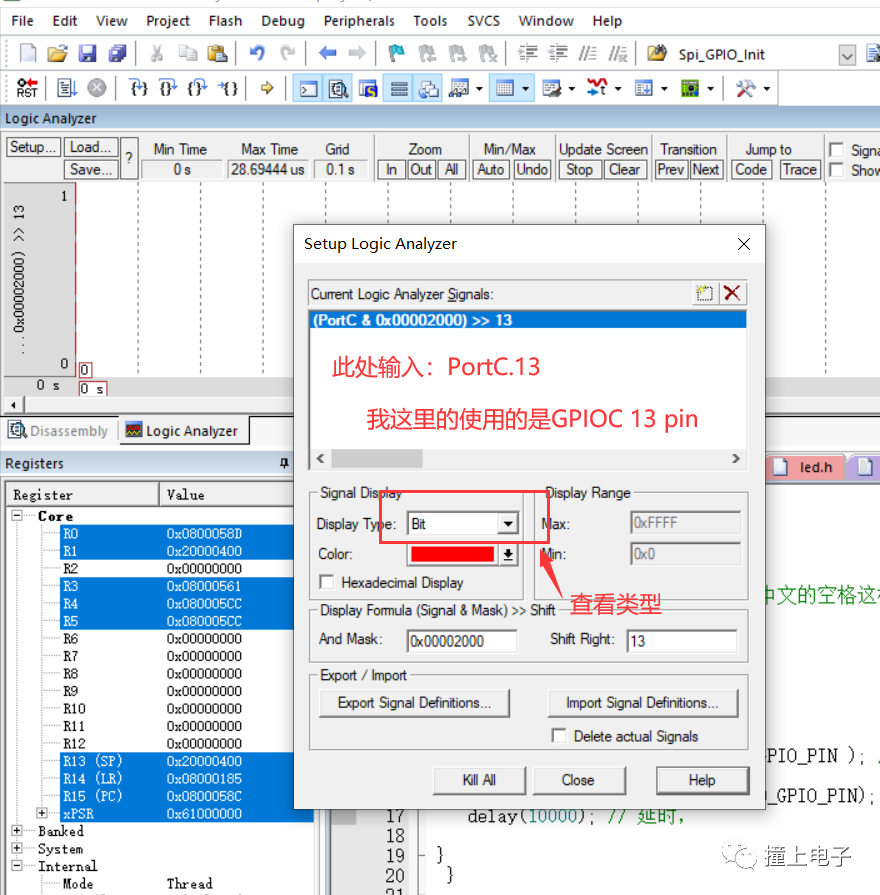The height and width of the screenshot is (895, 880).
Task: Click Export Signal Definitions
Action: pyautogui.click(x=413, y=703)
